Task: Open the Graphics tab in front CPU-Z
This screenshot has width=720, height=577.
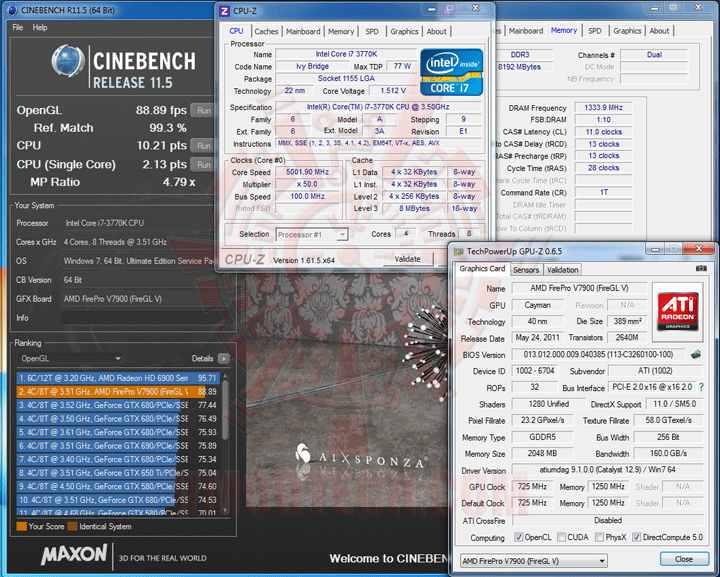Action: 405,32
